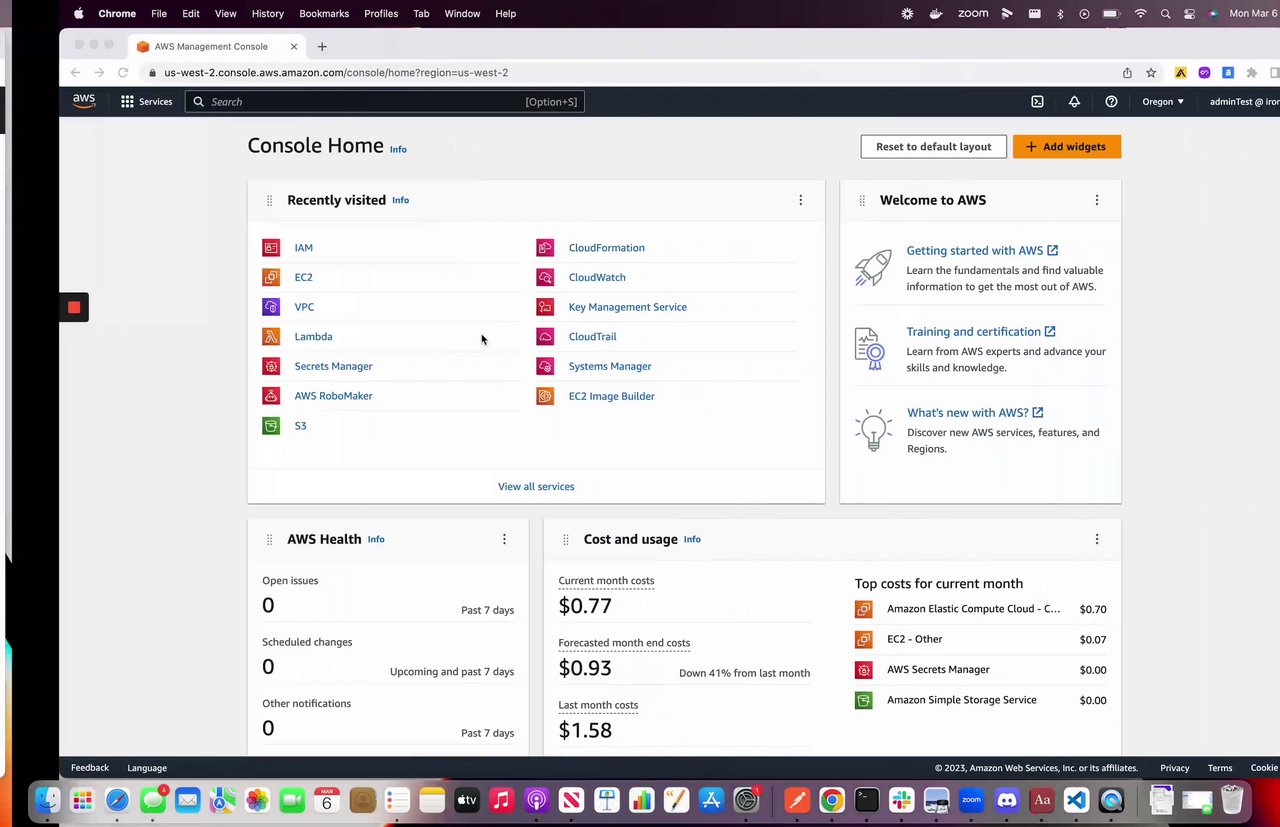Open Welcome to AWS widget options menu
This screenshot has height=827, width=1280.
[1097, 200]
